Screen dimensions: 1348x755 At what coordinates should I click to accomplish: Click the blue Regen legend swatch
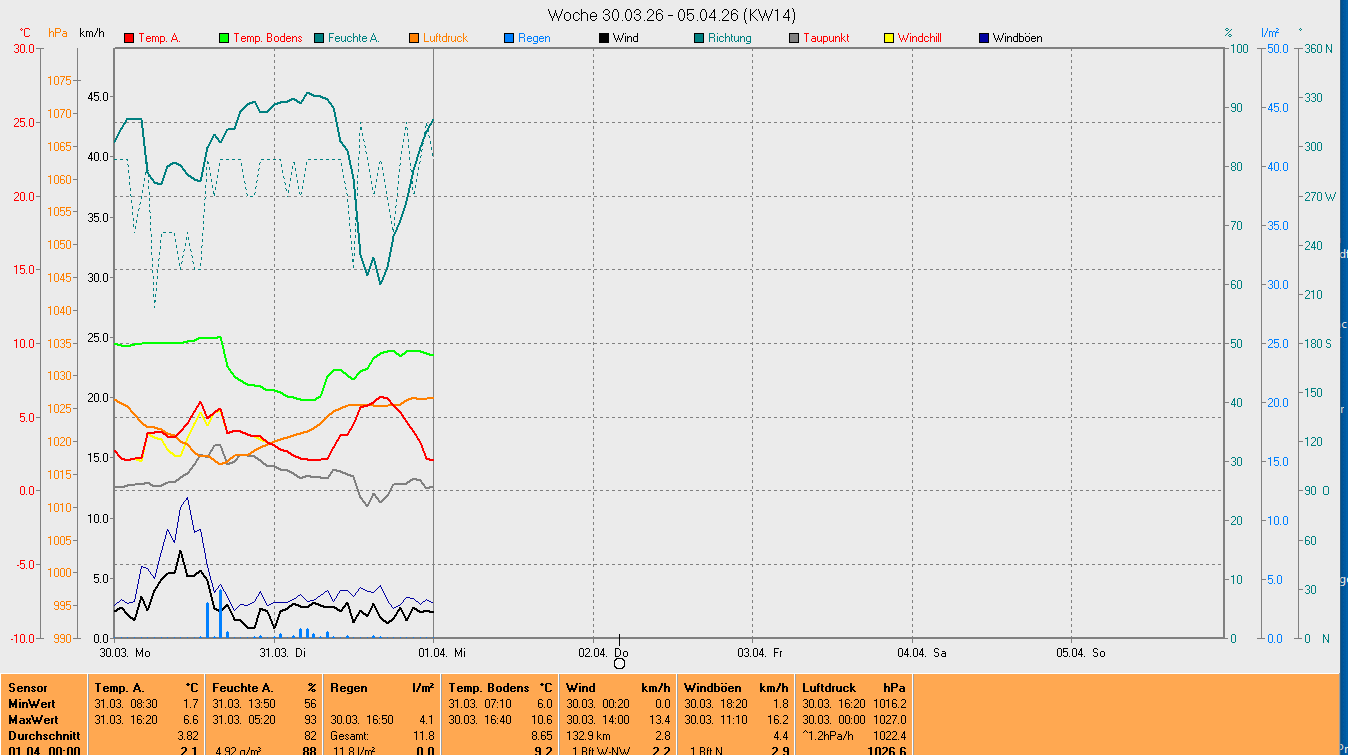pyautogui.click(x=509, y=38)
